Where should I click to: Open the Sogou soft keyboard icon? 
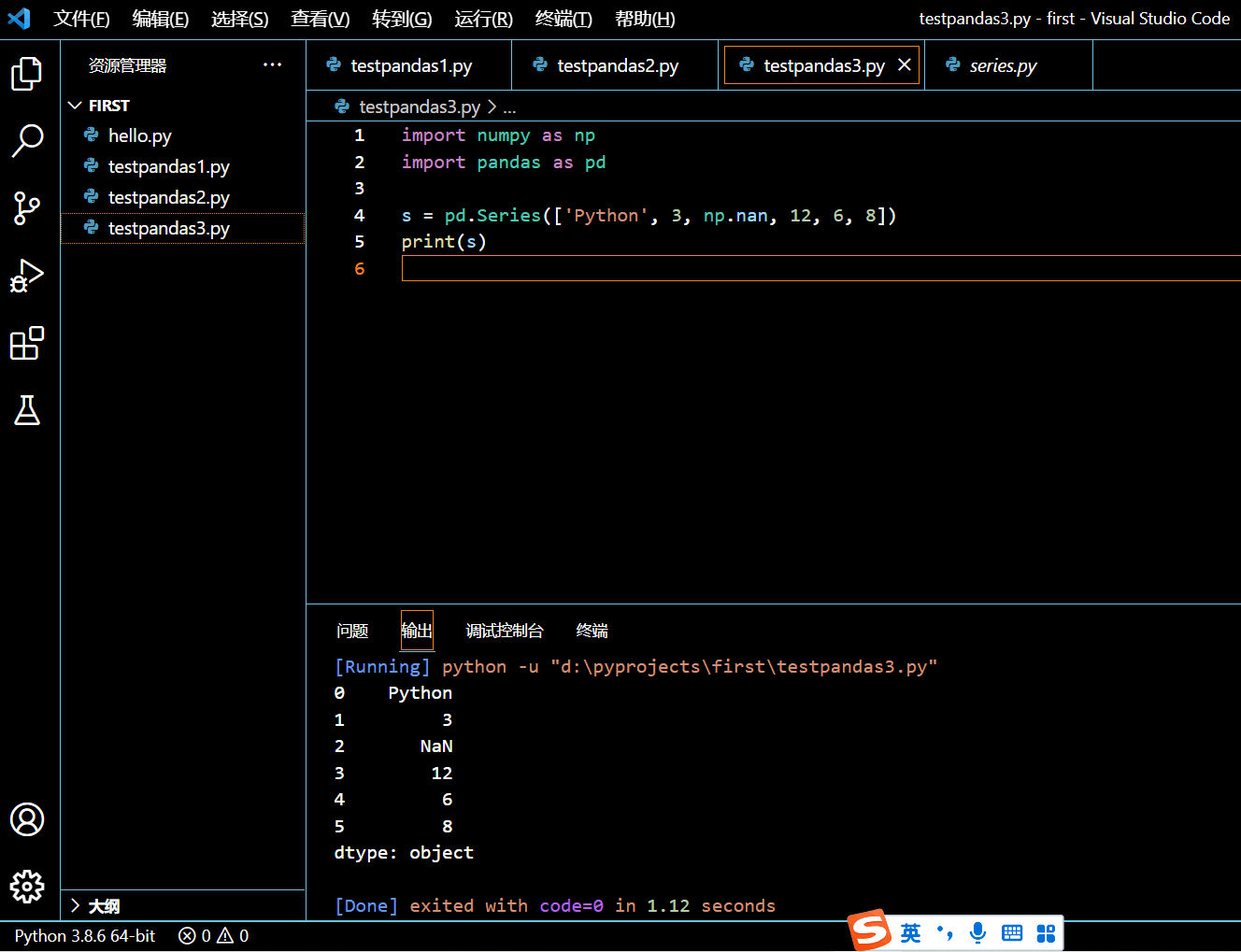(x=1012, y=932)
